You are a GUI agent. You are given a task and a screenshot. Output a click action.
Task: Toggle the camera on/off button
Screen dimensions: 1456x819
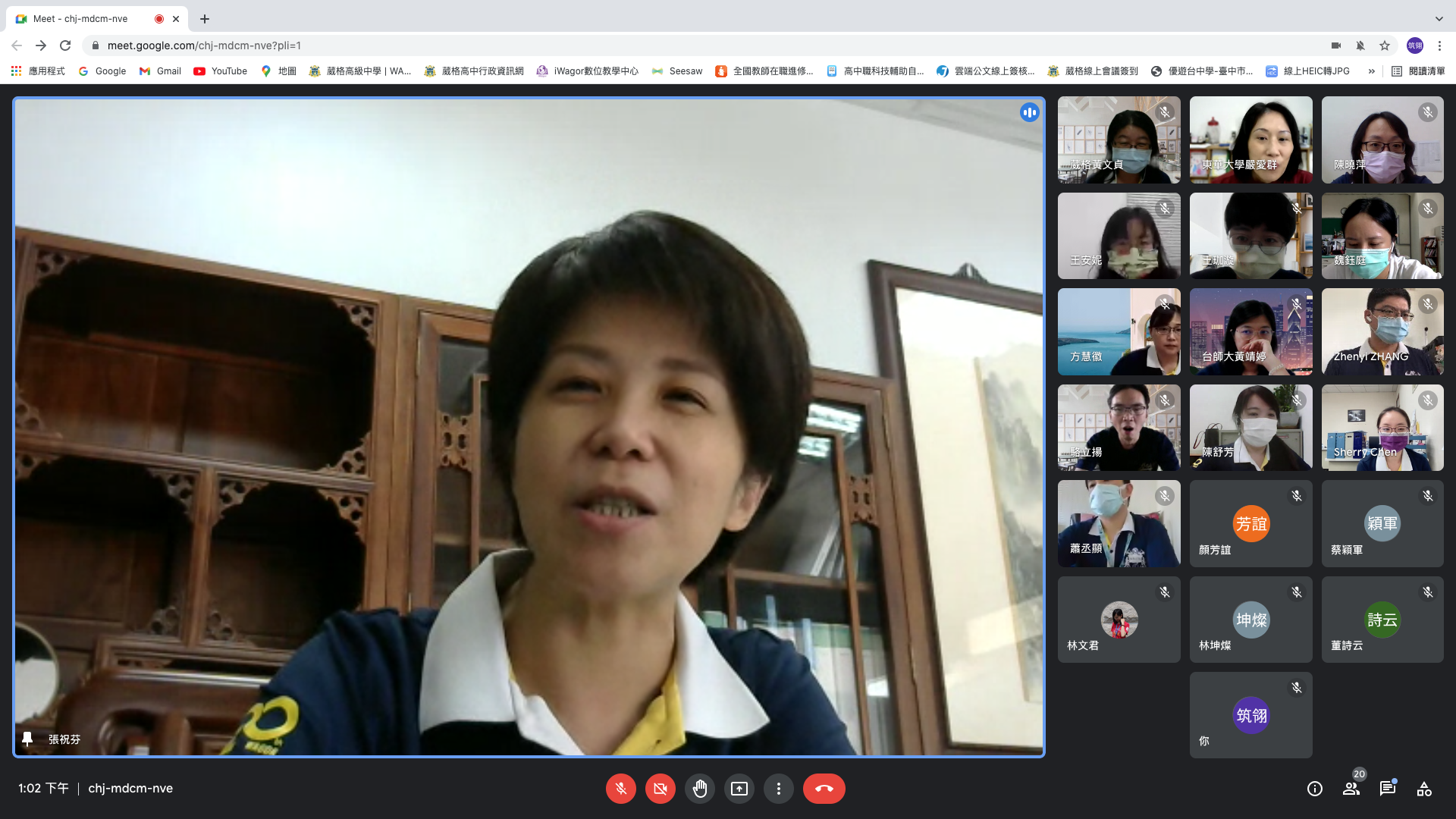(660, 789)
